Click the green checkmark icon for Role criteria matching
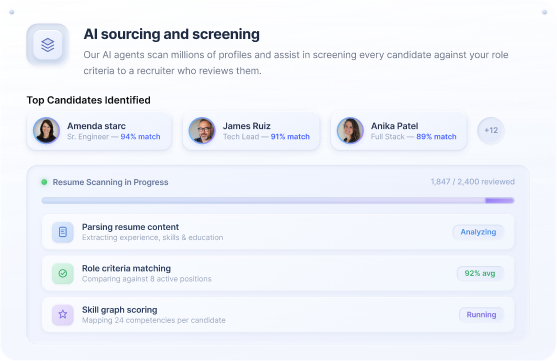Screen dimensions: 557x361 pos(63,273)
